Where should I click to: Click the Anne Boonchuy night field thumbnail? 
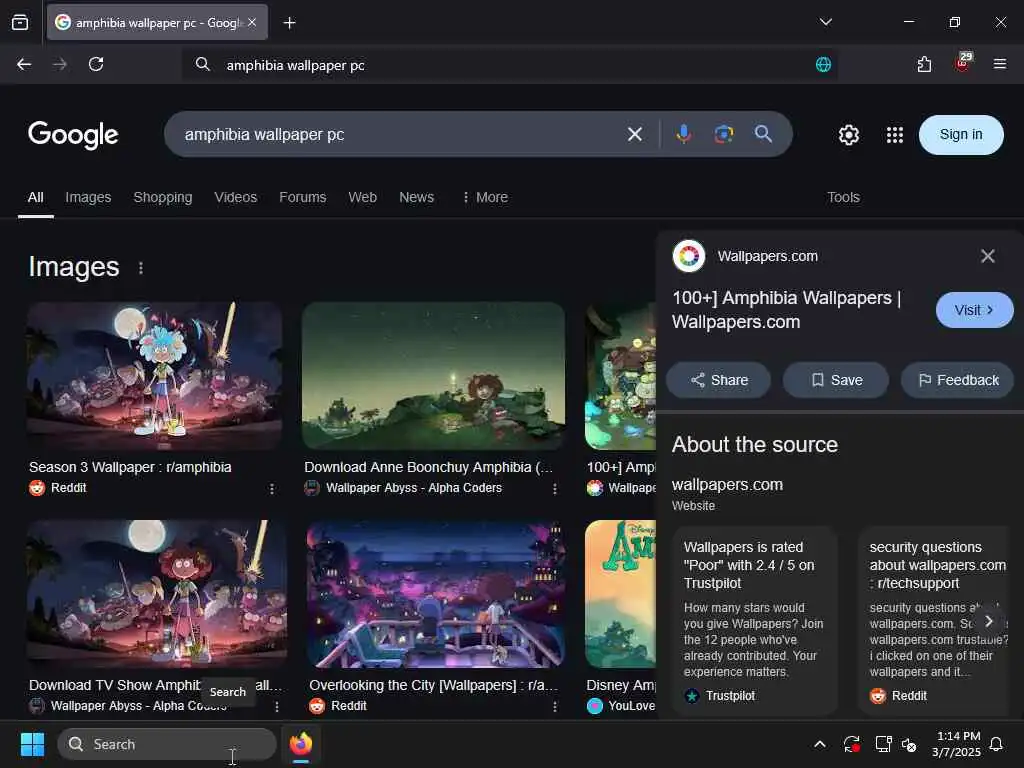point(433,376)
